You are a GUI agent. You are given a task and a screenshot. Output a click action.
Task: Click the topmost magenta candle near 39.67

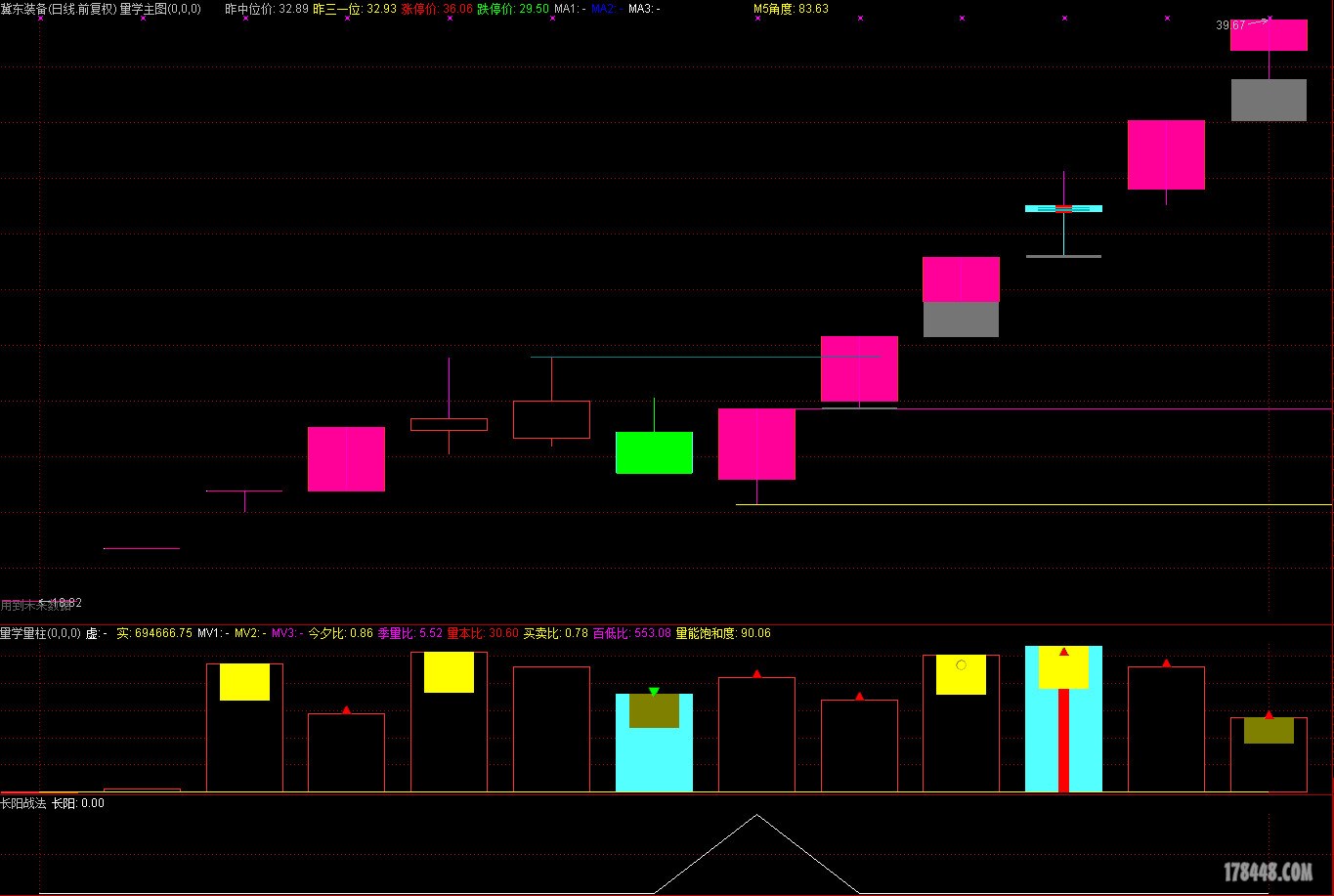pyautogui.click(x=1269, y=35)
